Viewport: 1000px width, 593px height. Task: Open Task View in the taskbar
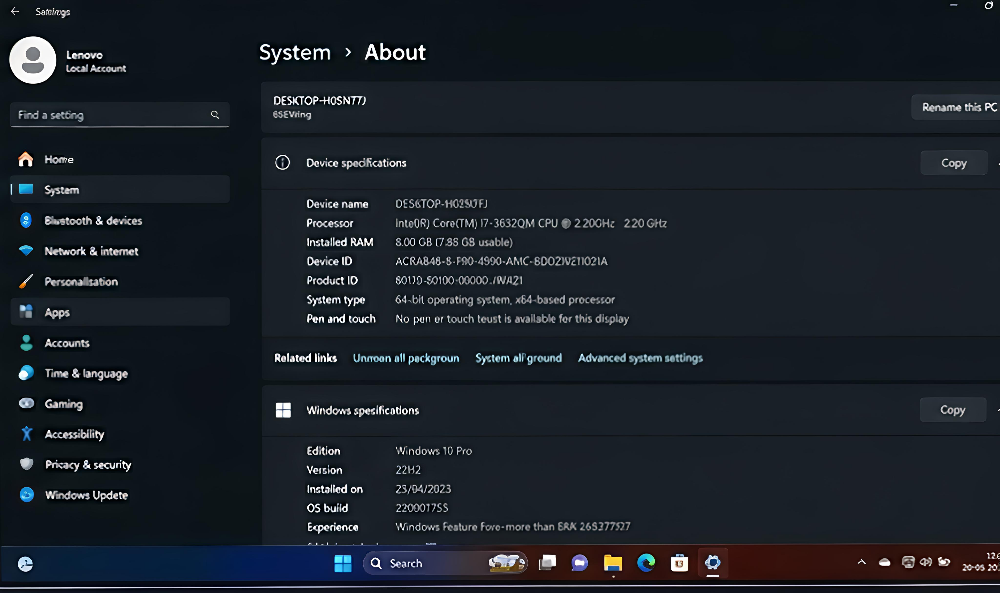[547, 564]
